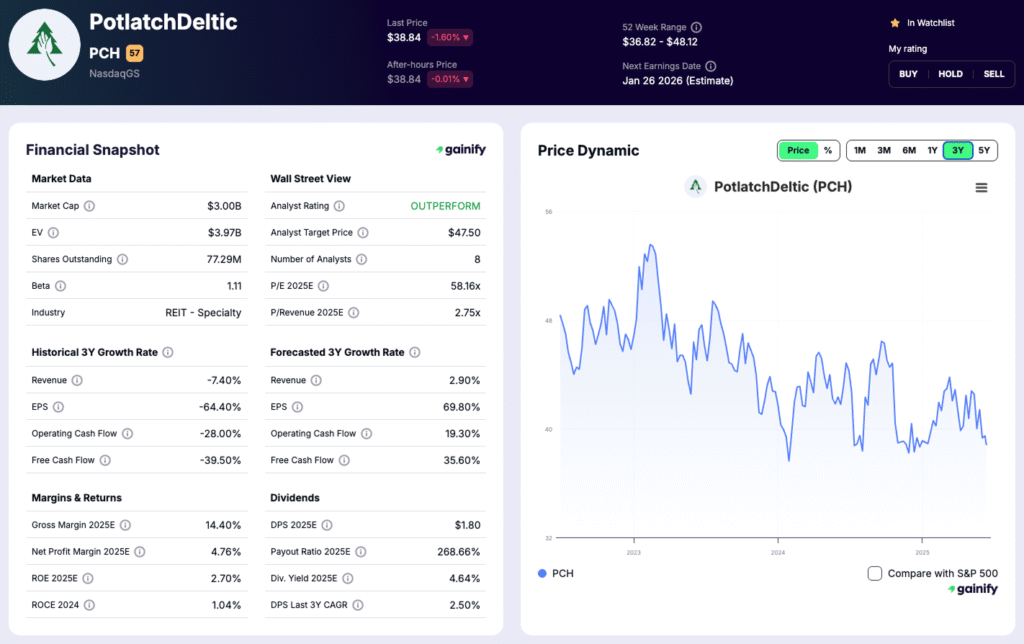Switch chart to percent (%) mode

pos(828,151)
